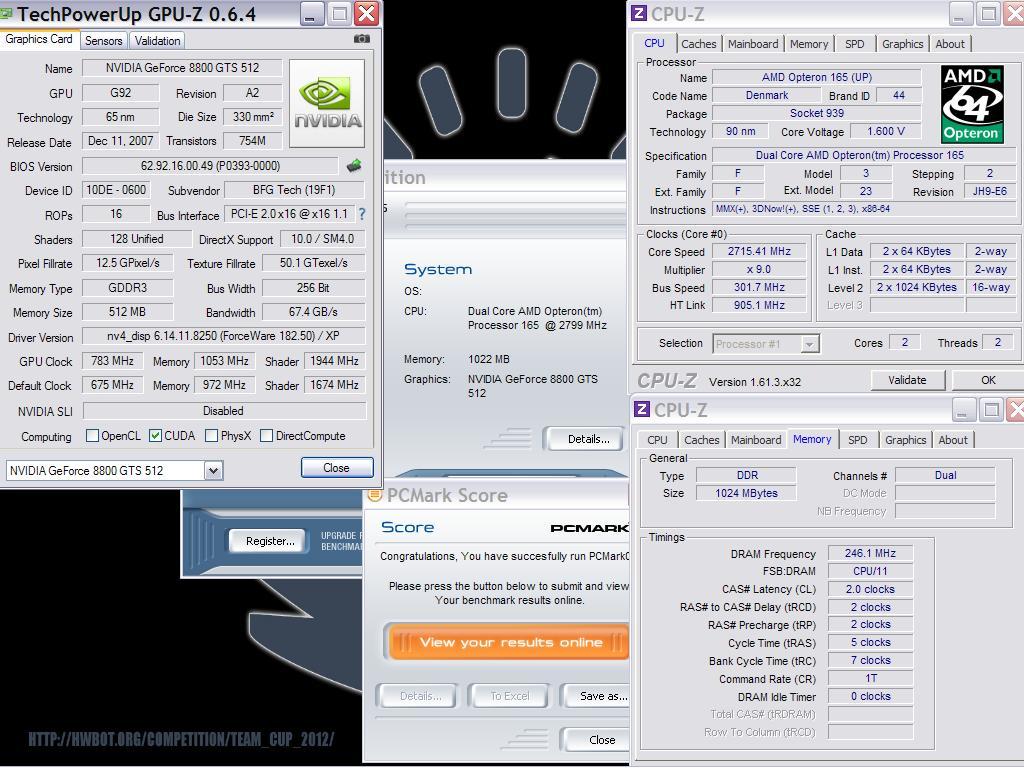This screenshot has height=768, width=1024.
Task: Open the GPU selection dropdown in GPU-Z
Action: pos(213,470)
